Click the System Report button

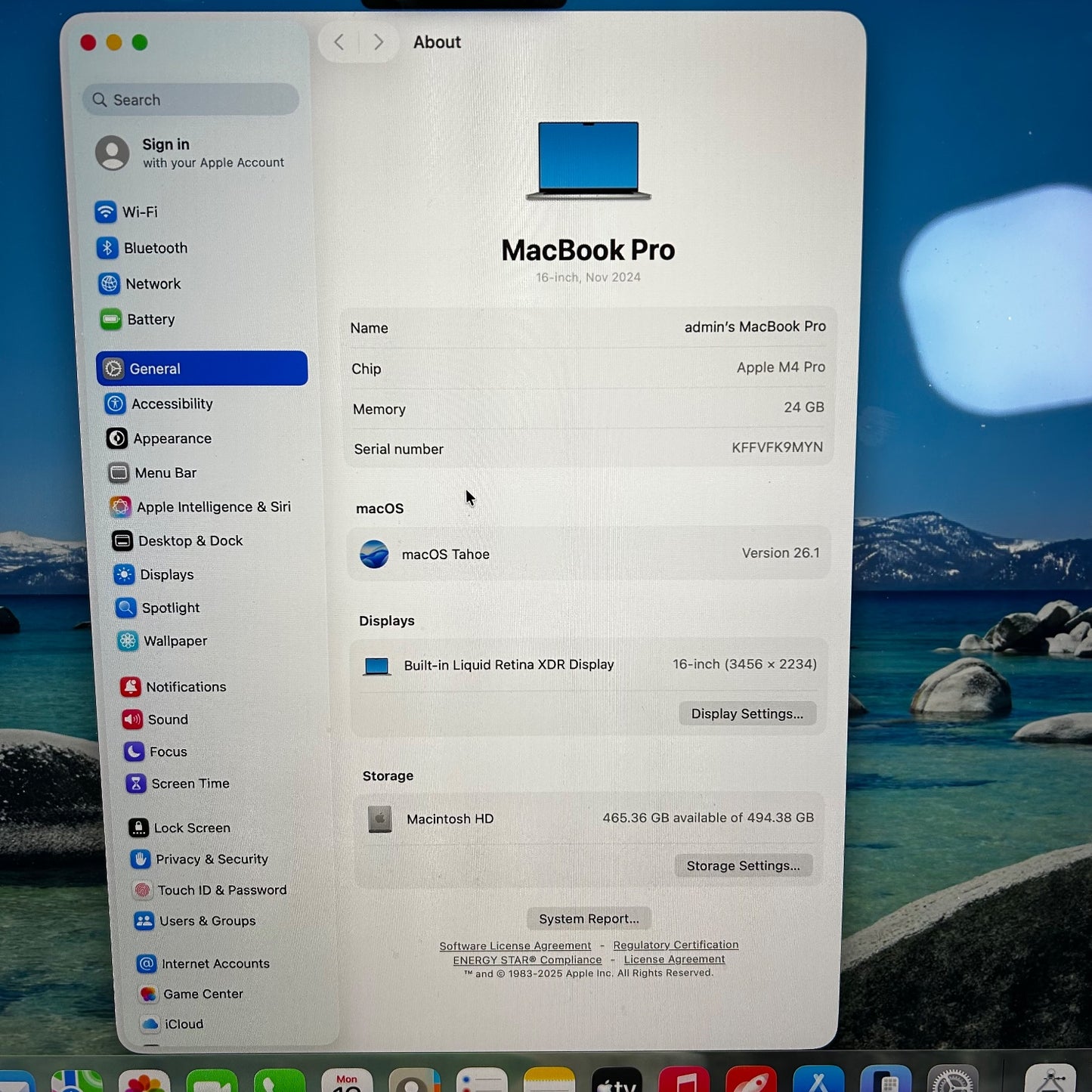tap(589, 919)
